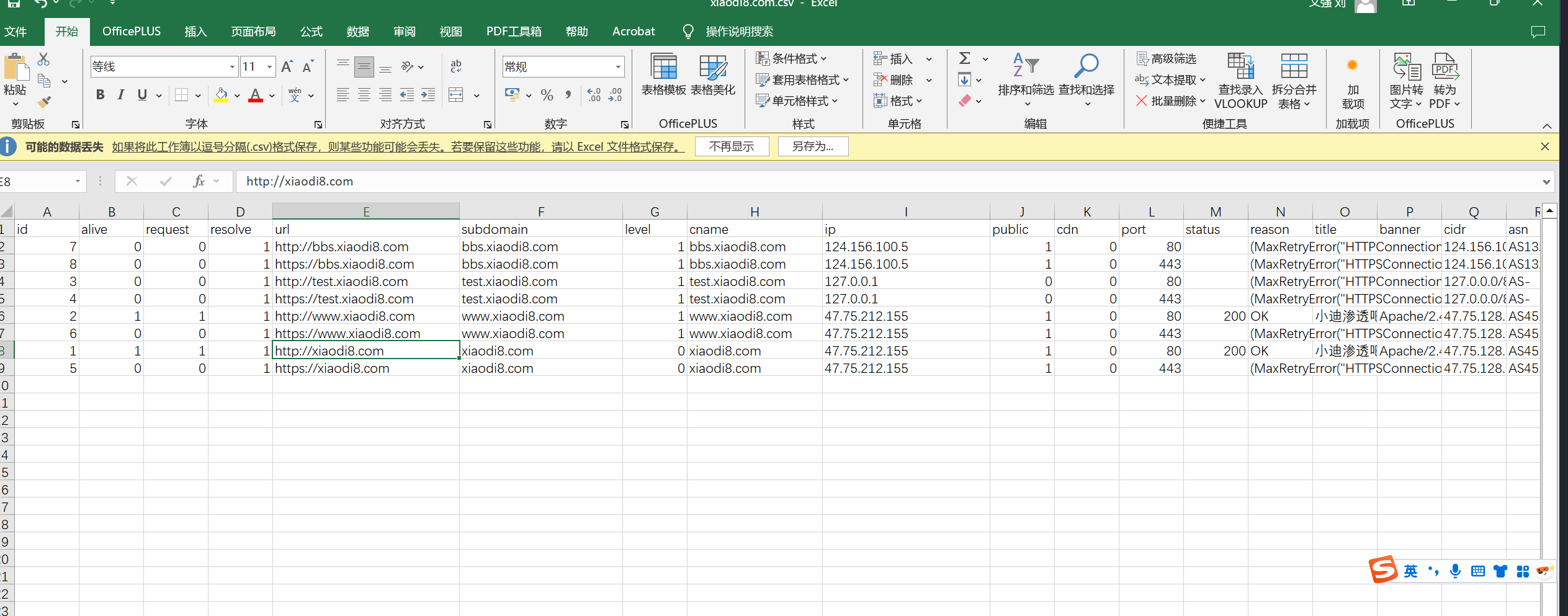Viewport: 1568px width, 616px height.
Task: Click the insert function fx icon
Action: tap(199, 181)
